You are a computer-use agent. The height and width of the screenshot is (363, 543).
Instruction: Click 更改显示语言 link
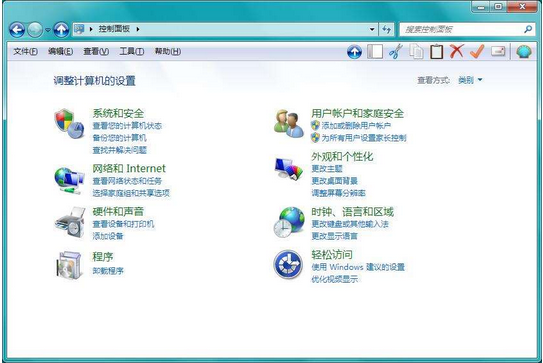(335, 236)
